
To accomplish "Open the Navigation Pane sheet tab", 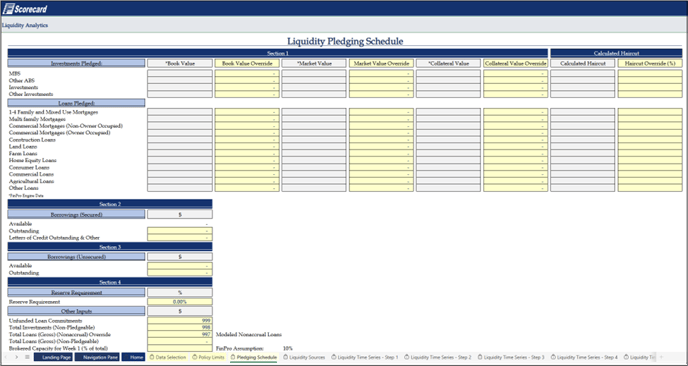I will click(x=97, y=357).
